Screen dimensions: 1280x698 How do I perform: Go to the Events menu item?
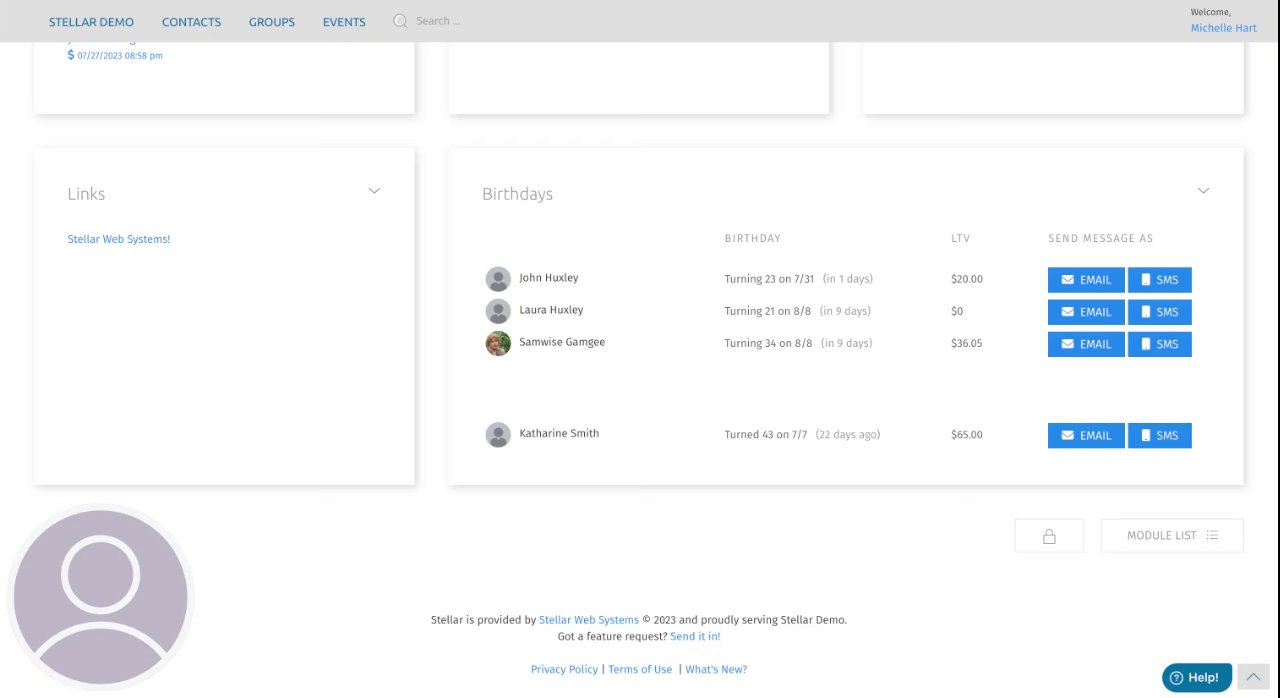pos(344,22)
